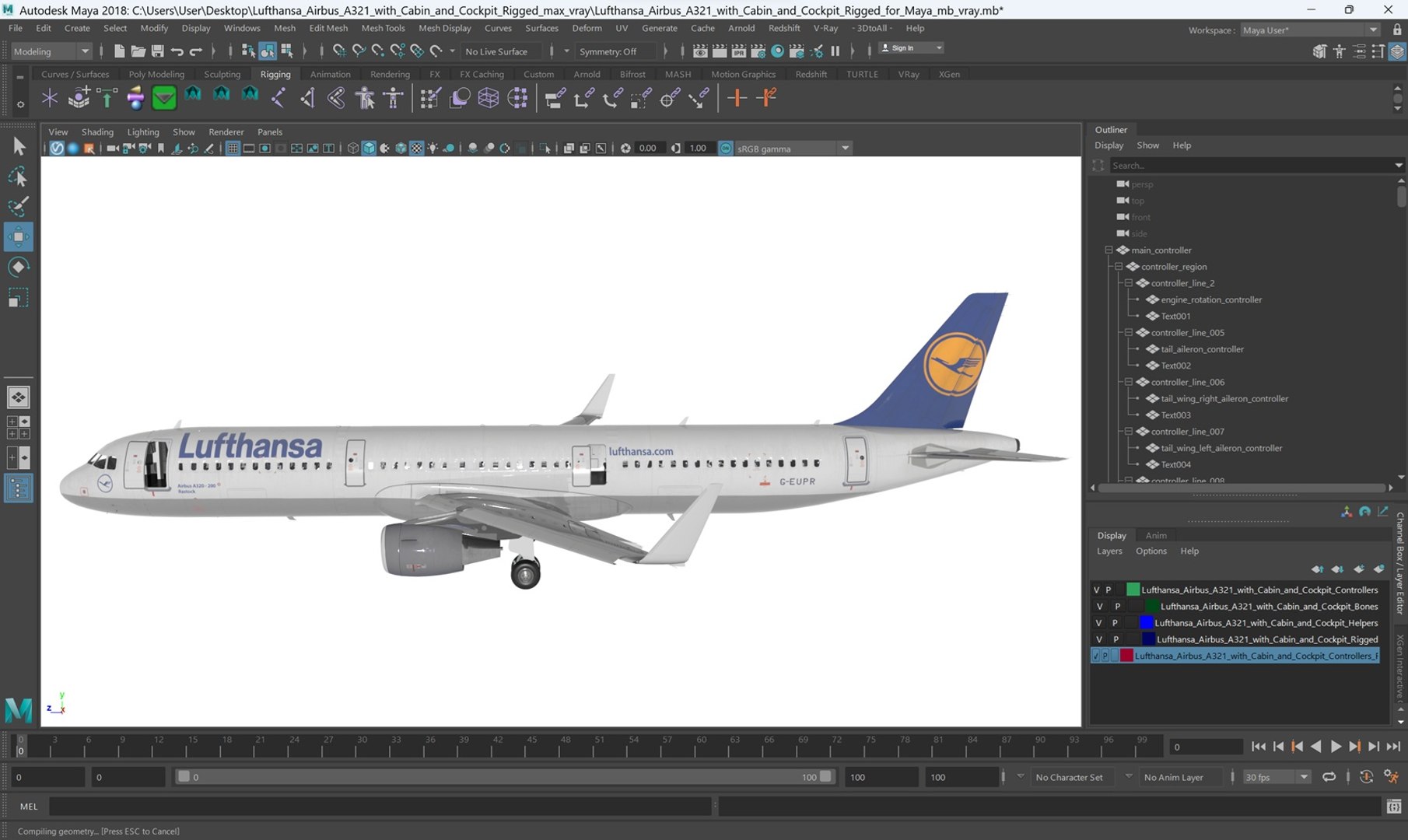Activate the Lasso select tool
Viewport: 1408px width, 840px height.
(x=19, y=177)
